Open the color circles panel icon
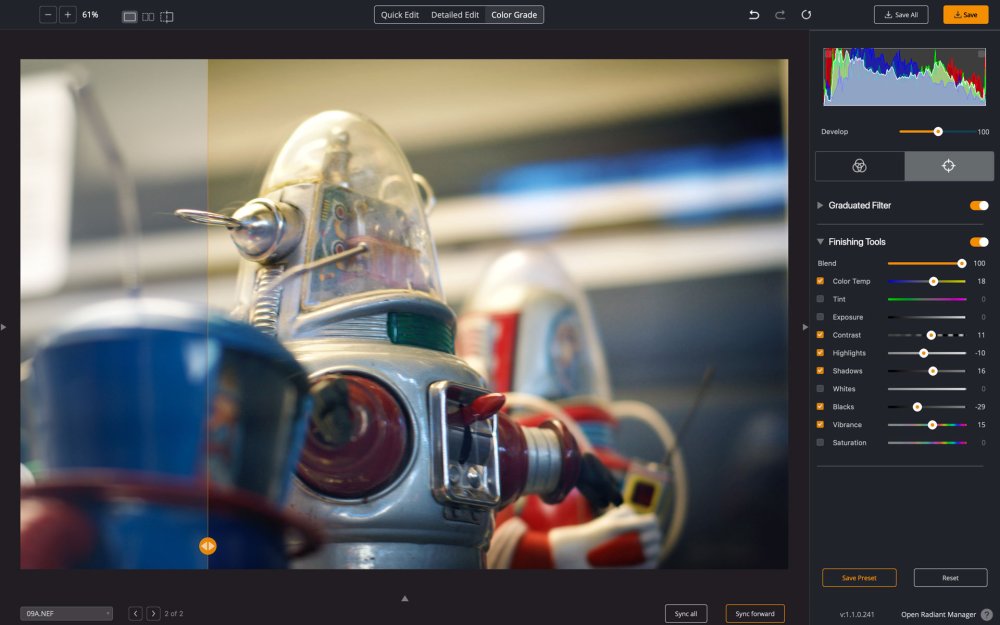The image size is (1000, 625). click(x=859, y=166)
